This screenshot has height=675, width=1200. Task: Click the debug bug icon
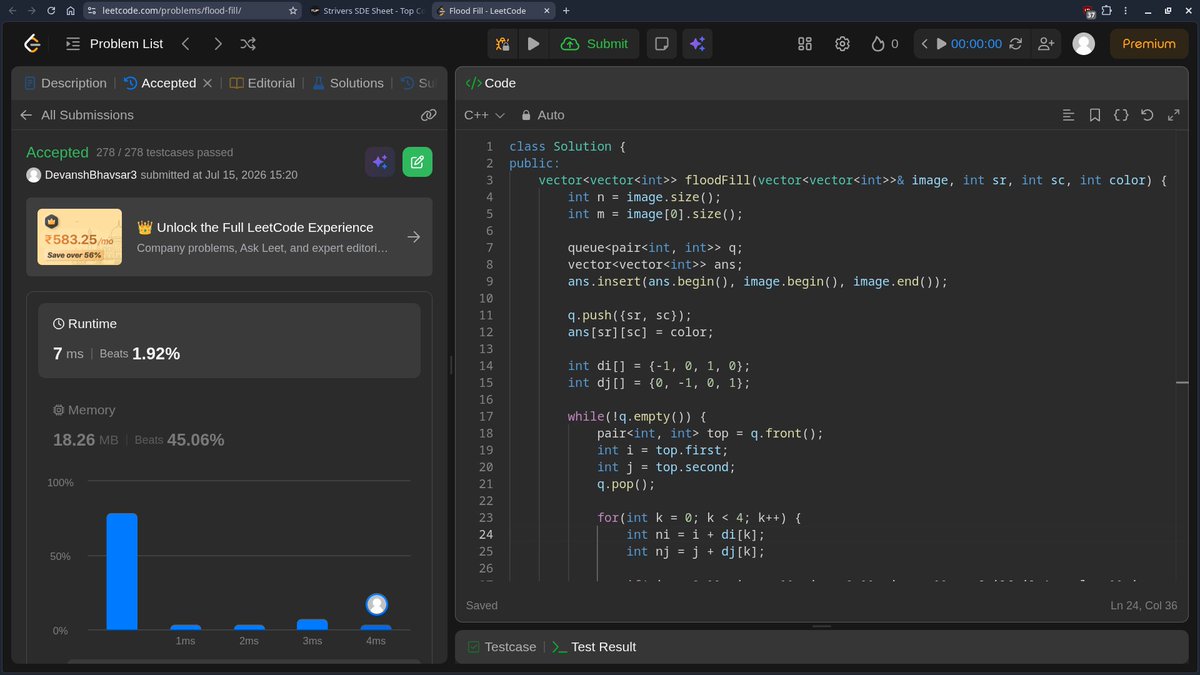[x=503, y=44]
